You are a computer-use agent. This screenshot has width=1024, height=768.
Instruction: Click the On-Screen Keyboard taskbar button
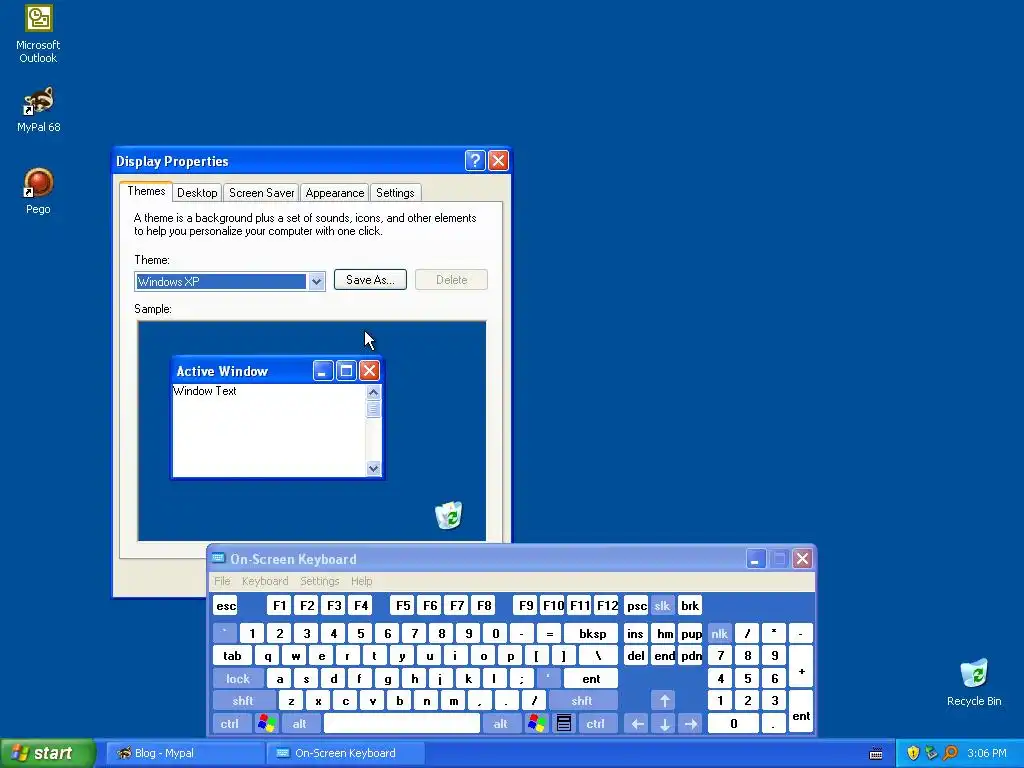point(346,753)
